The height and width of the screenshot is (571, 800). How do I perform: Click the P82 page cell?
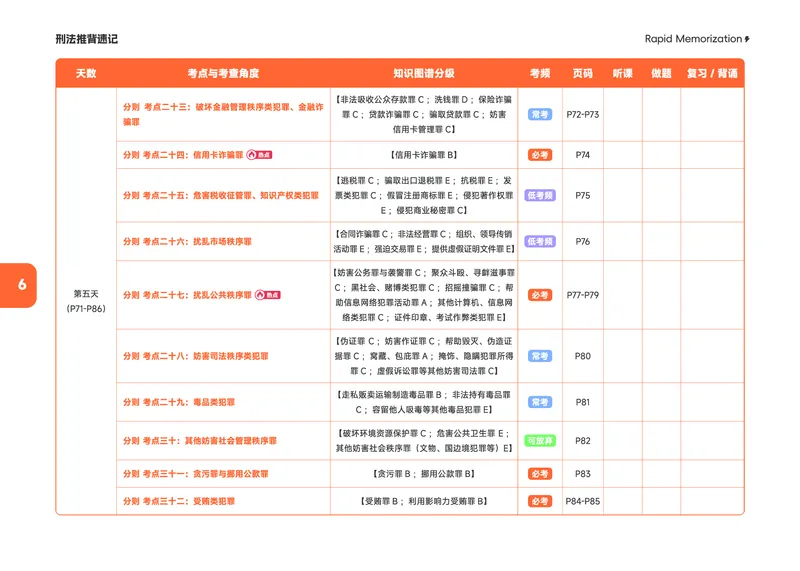click(x=583, y=440)
